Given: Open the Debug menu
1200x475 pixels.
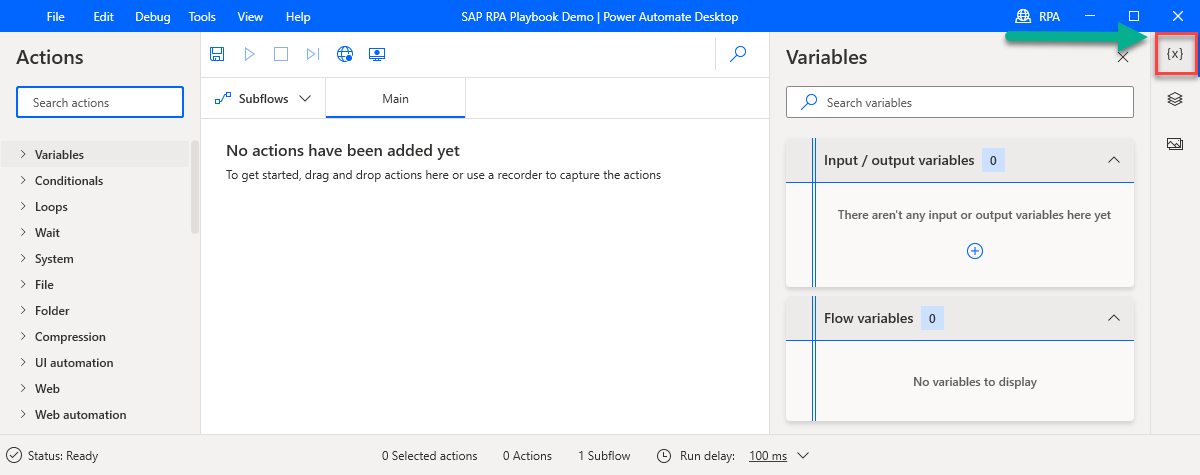Looking at the screenshot, I should click(x=152, y=17).
